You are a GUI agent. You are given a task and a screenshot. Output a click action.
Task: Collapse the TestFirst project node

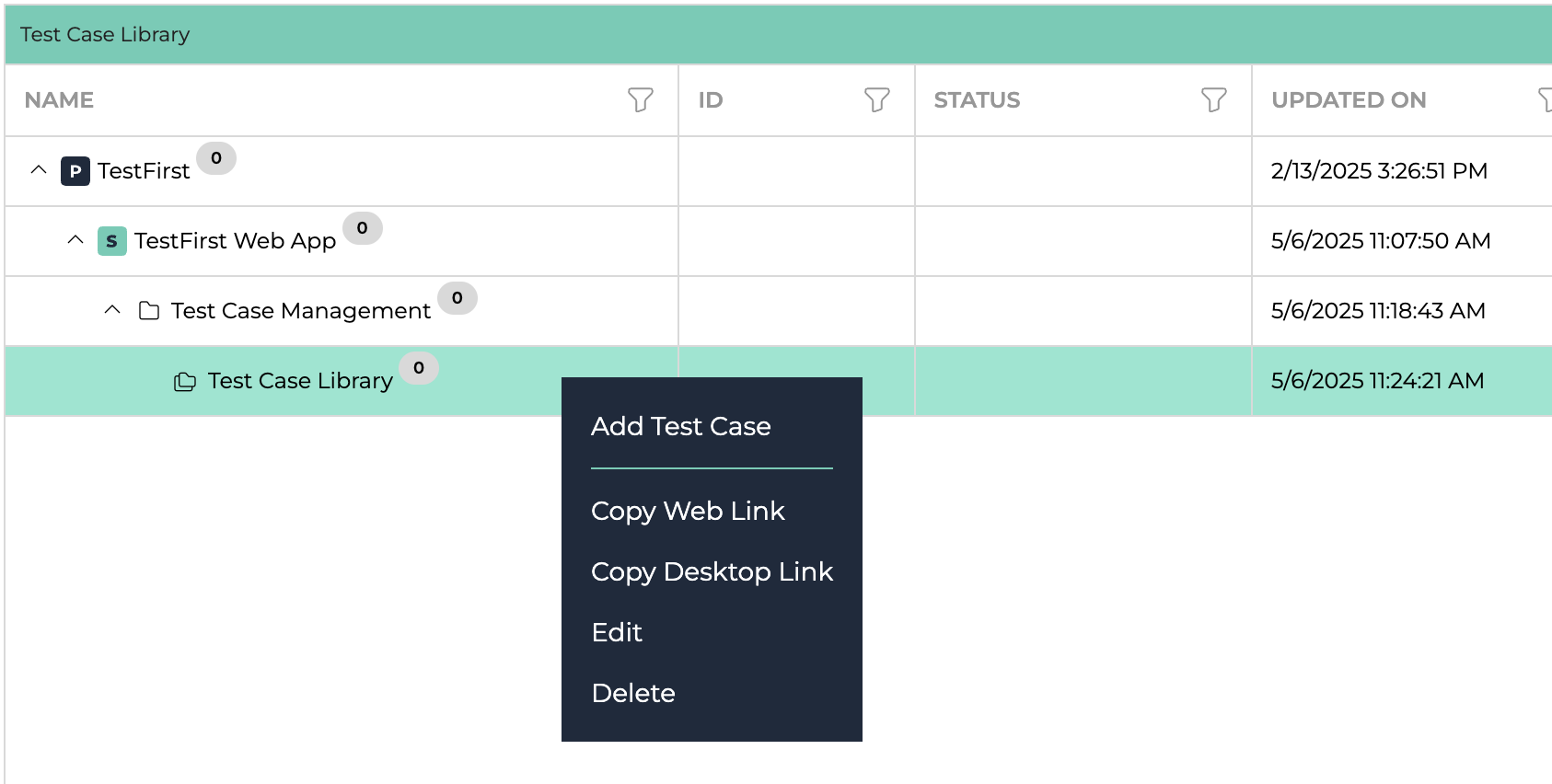[39, 170]
